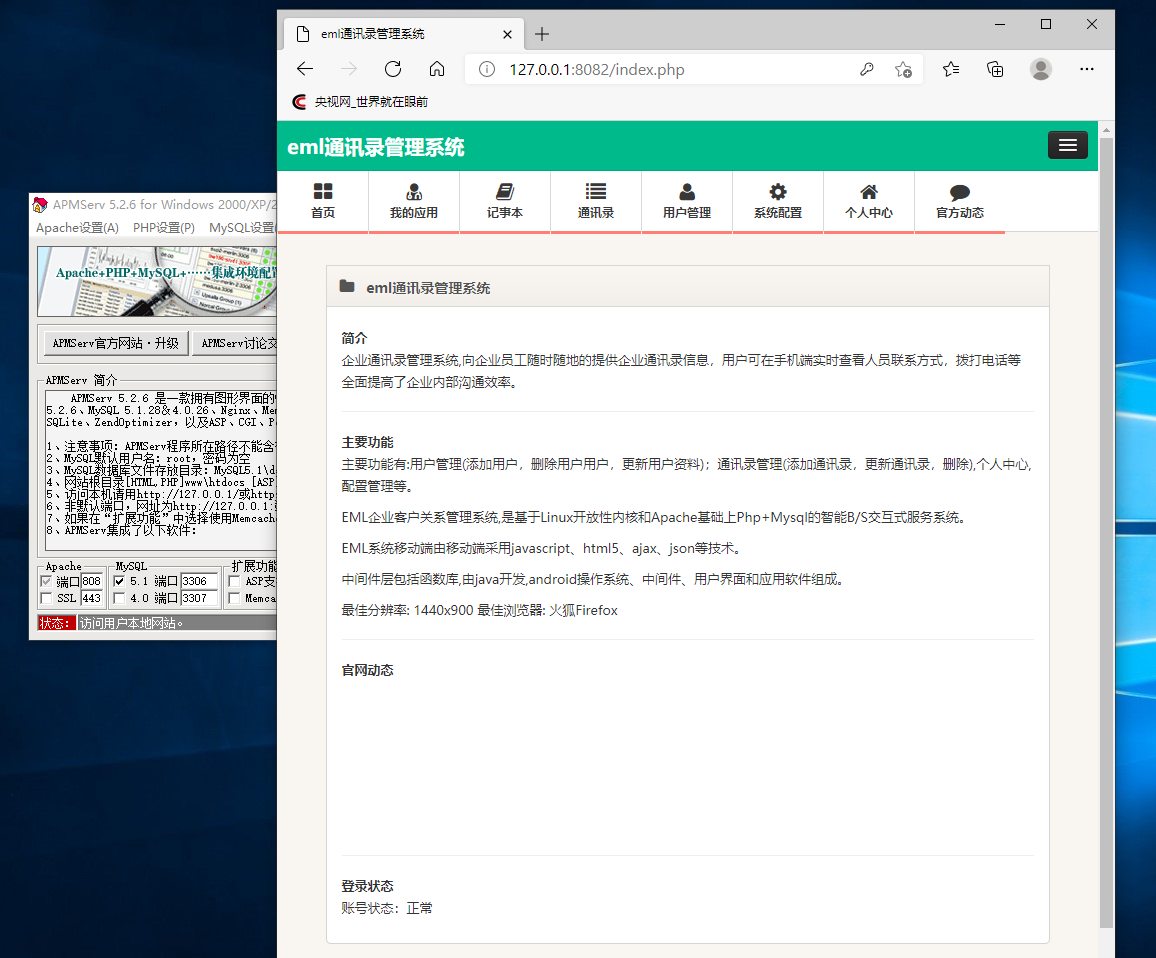
Task: Go back to previous browser page
Action: 304,69
